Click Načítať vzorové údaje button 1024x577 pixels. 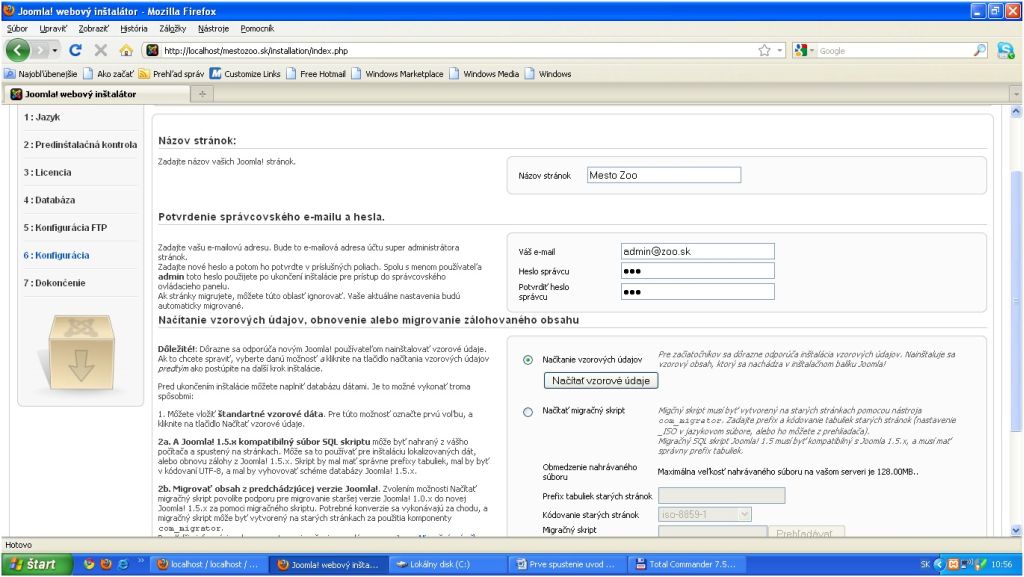pyautogui.click(x=601, y=381)
